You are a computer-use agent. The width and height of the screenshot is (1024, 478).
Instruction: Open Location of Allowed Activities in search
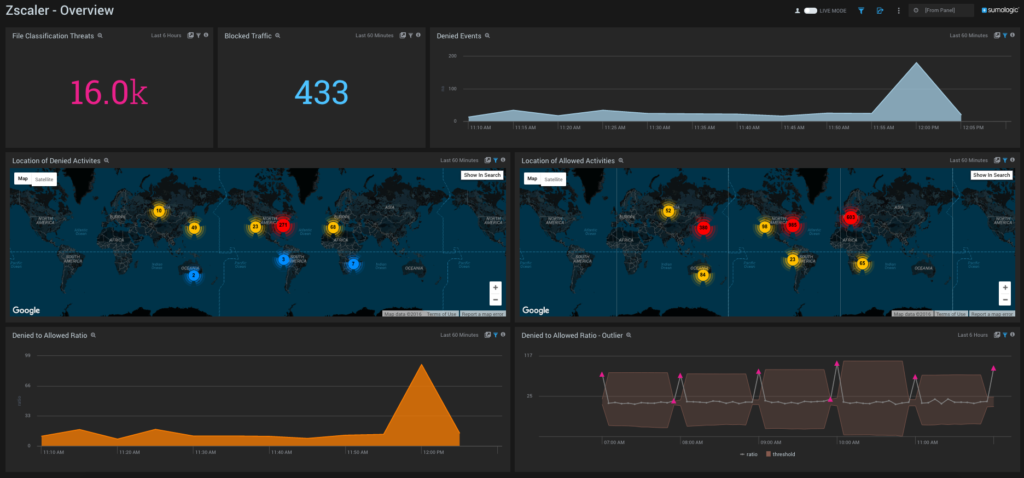(620, 160)
